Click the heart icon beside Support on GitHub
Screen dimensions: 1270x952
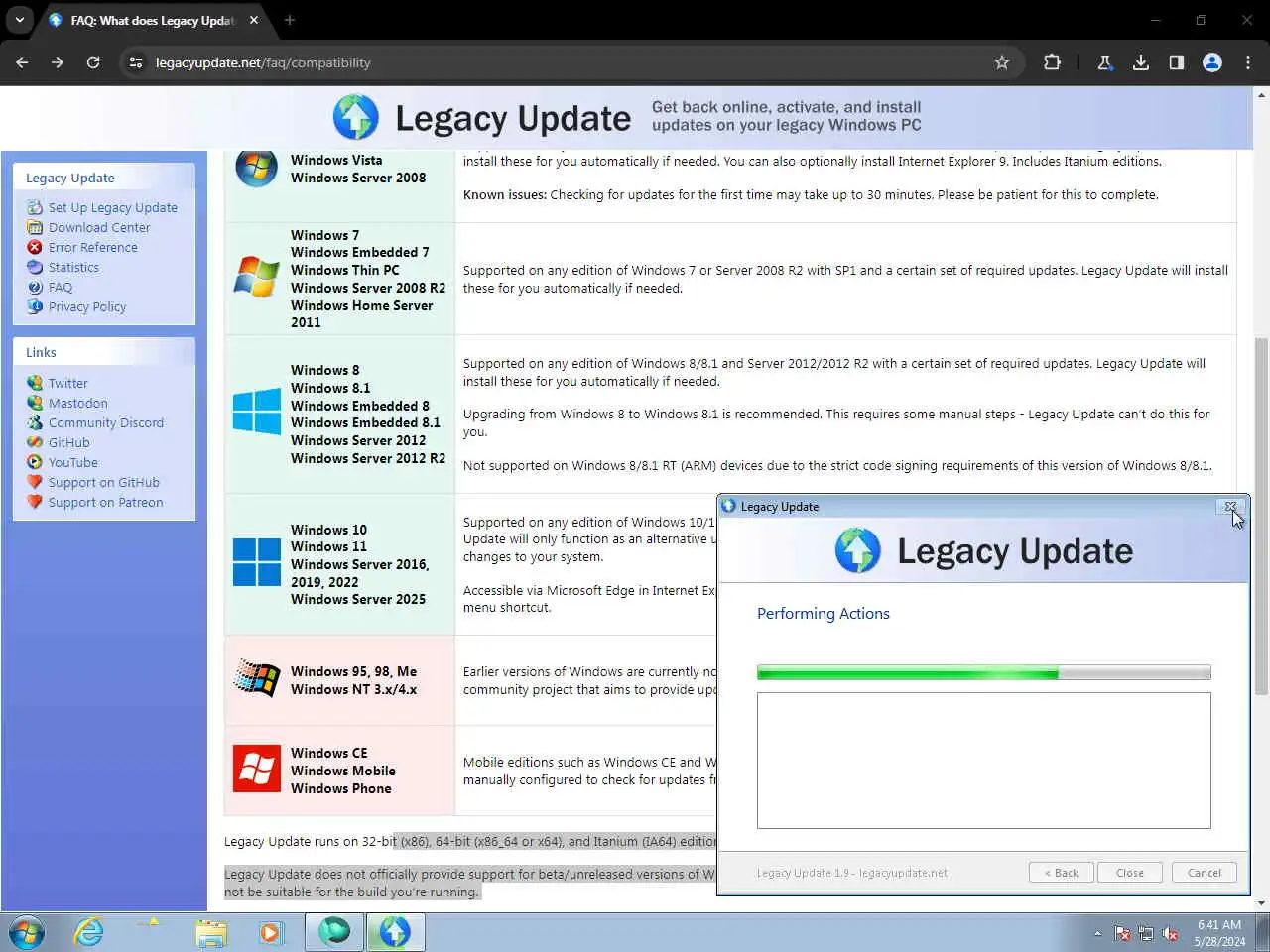pos(35,482)
